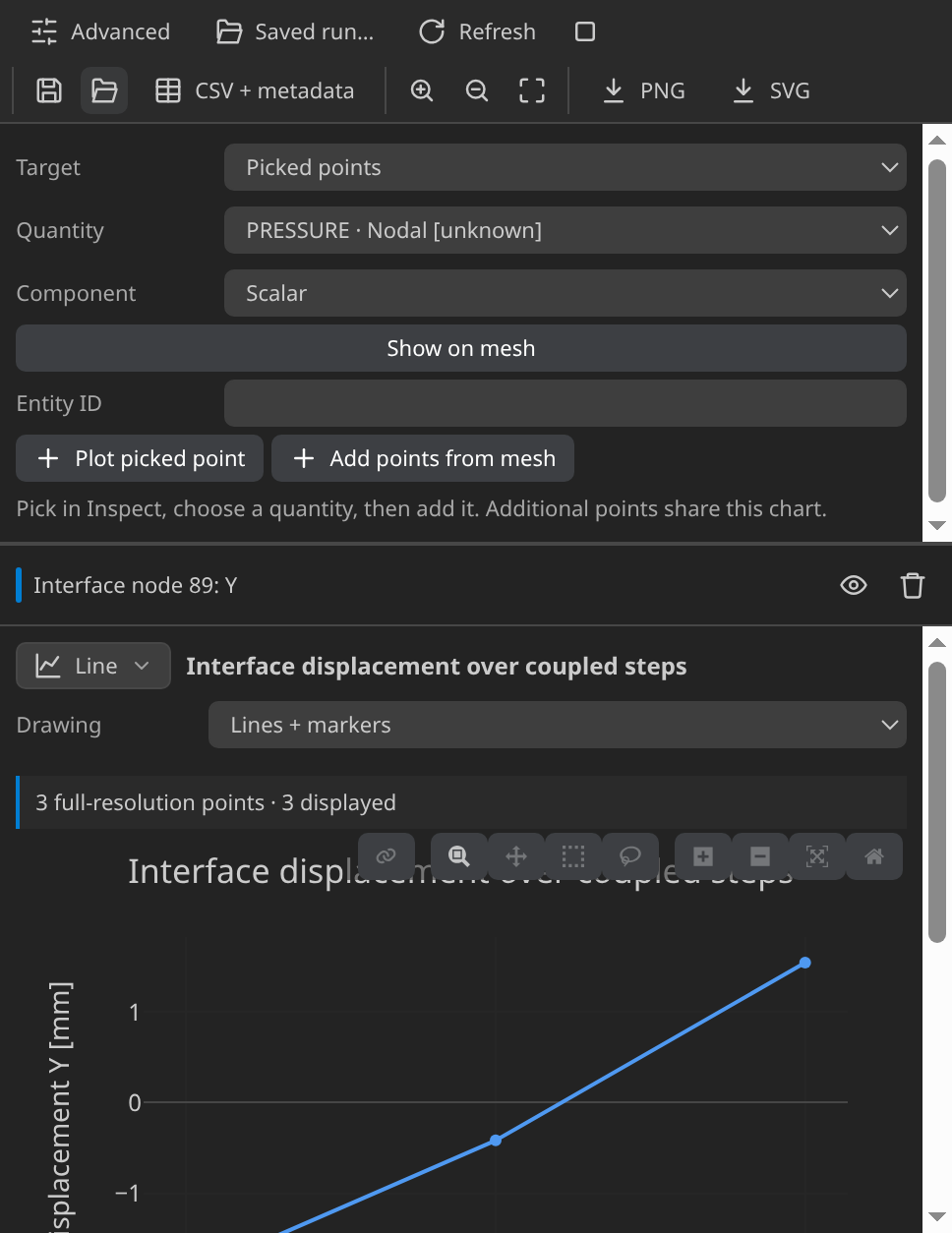952x1233 pixels.
Task: Download chart as PNG
Action: 644,90
